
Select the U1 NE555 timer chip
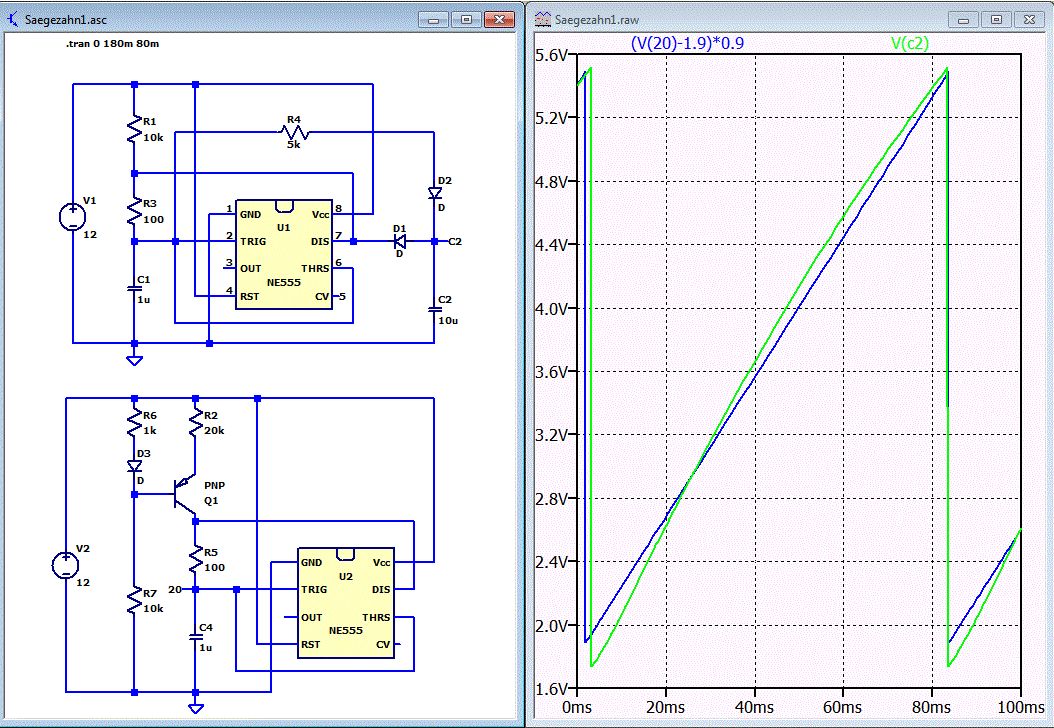click(284, 253)
